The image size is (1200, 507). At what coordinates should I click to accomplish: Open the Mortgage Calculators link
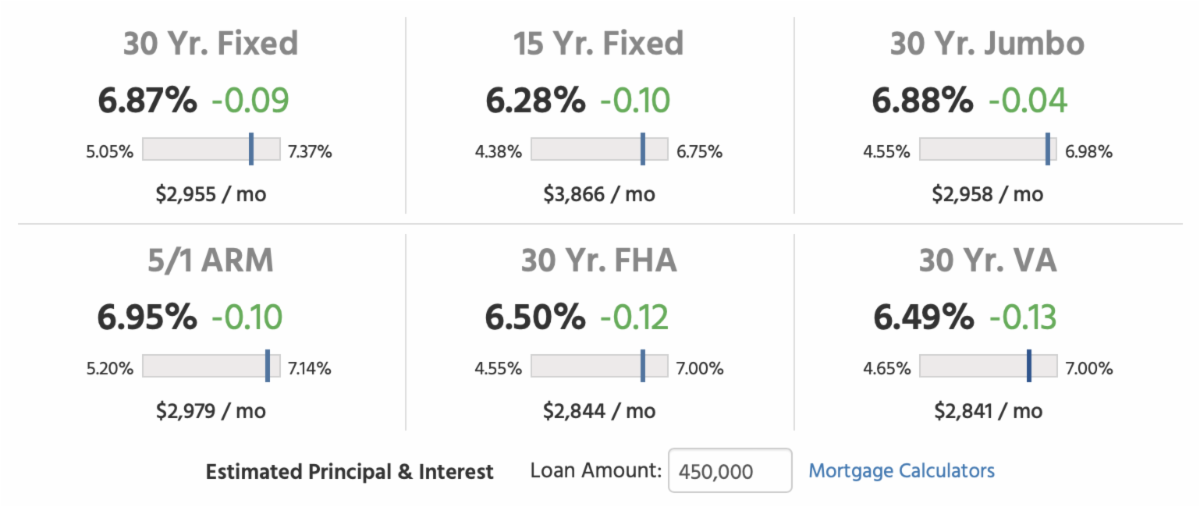click(x=901, y=470)
